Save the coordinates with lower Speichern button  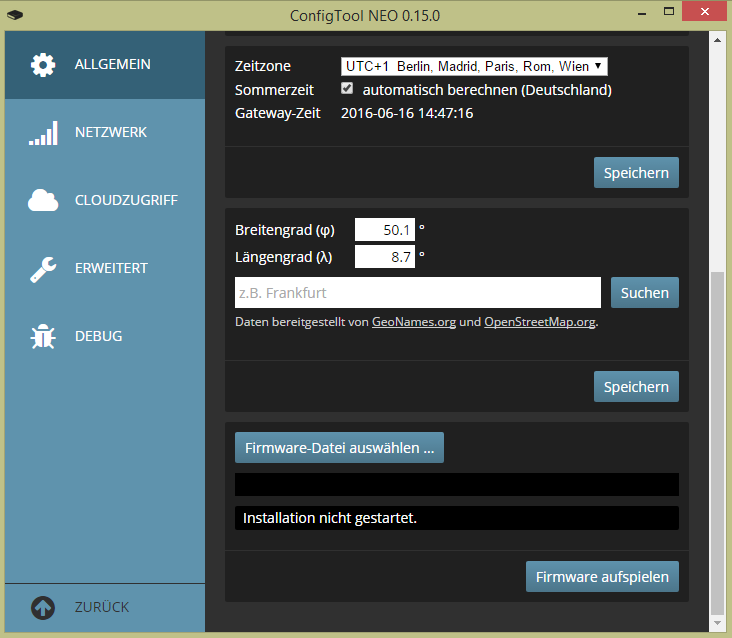636,386
